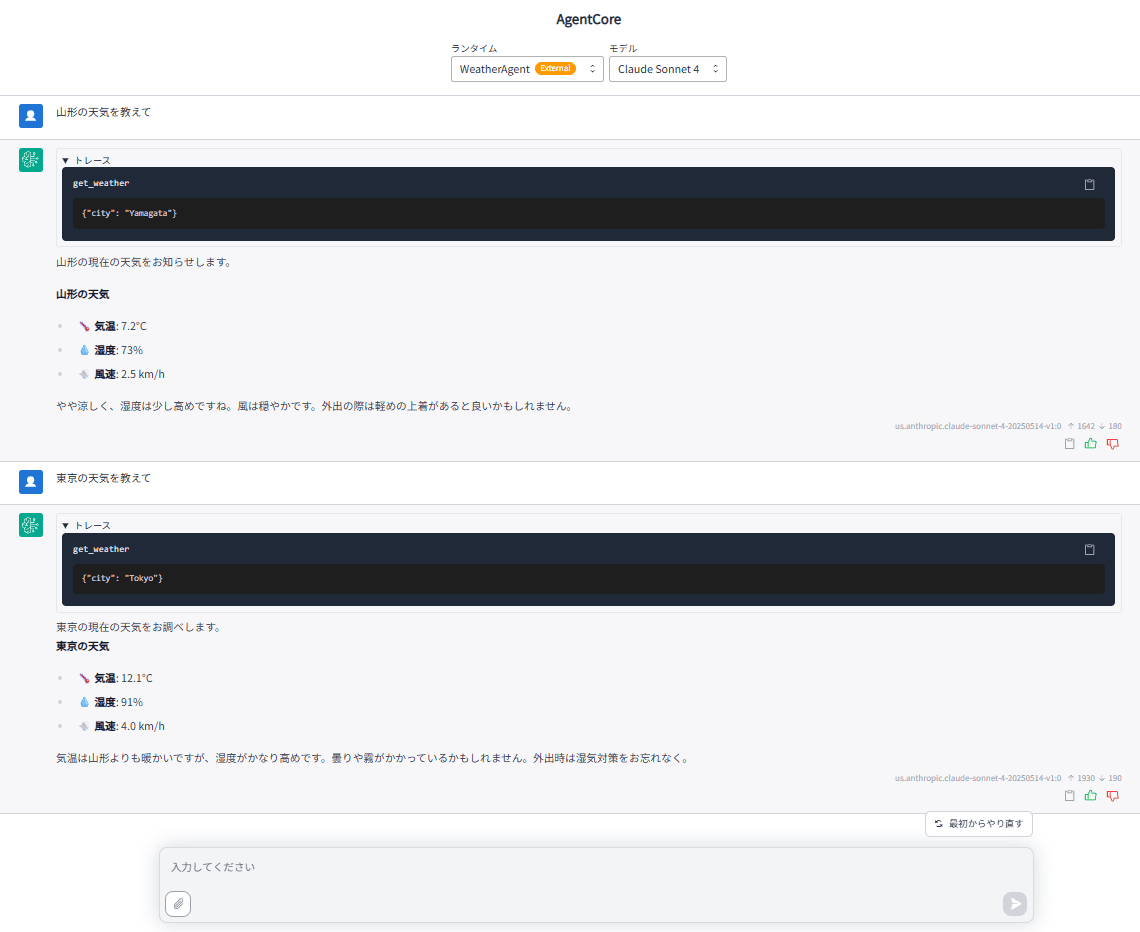Image resolution: width=1140 pixels, height=932 pixels.
Task: Click the 風速: 4.0 km/h line
Action: tap(122, 726)
